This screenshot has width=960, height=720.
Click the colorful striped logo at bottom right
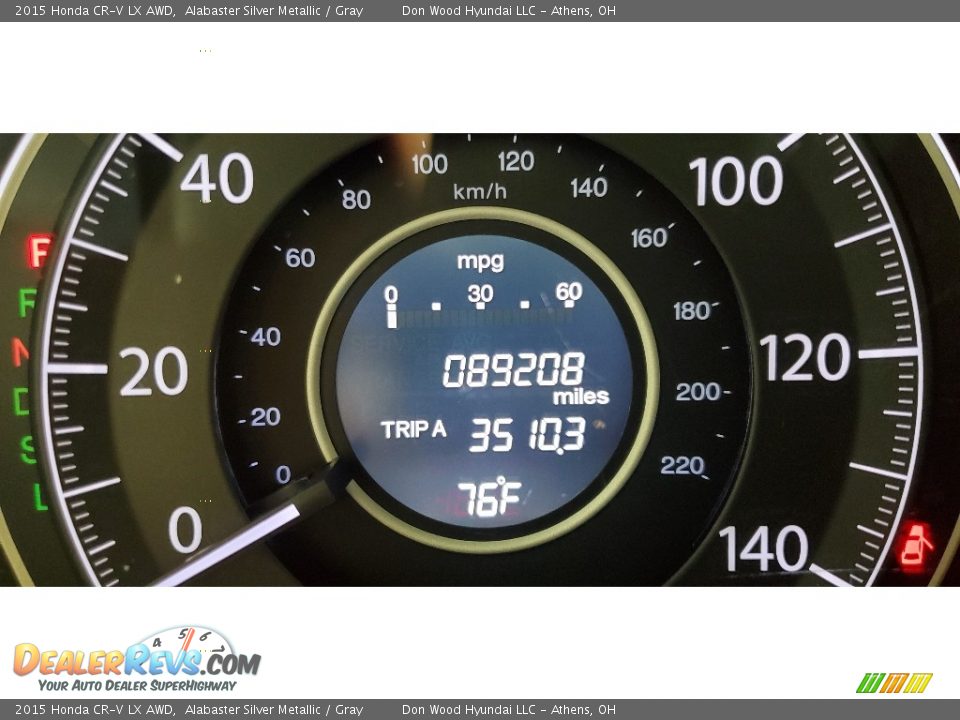[x=894, y=683]
